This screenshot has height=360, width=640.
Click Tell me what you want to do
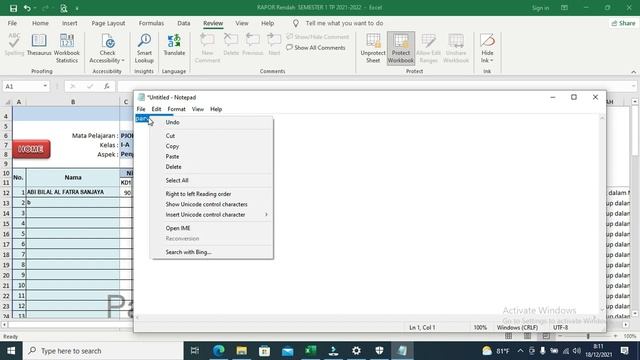tap(344, 23)
